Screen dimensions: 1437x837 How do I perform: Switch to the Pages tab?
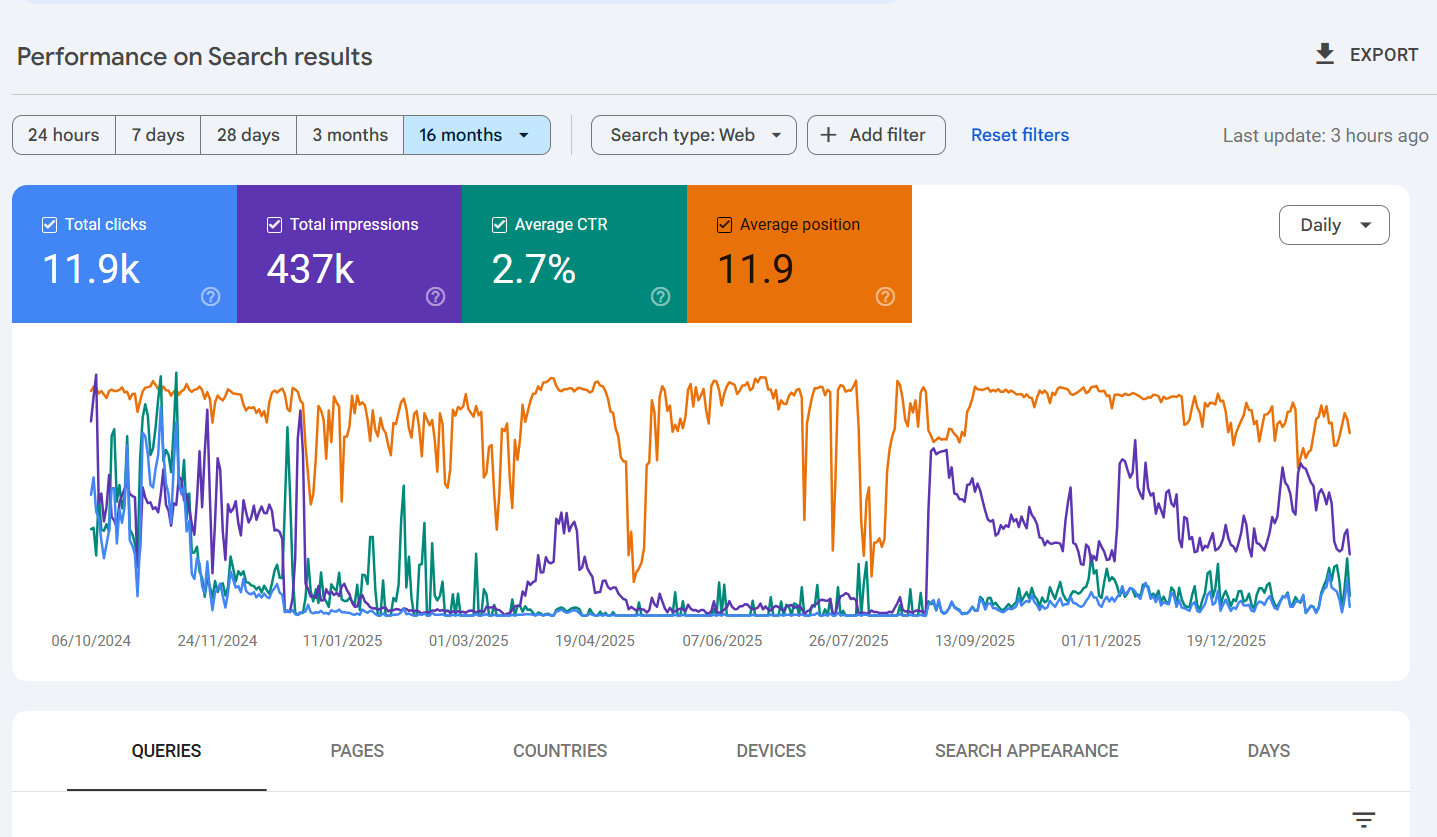tap(357, 751)
